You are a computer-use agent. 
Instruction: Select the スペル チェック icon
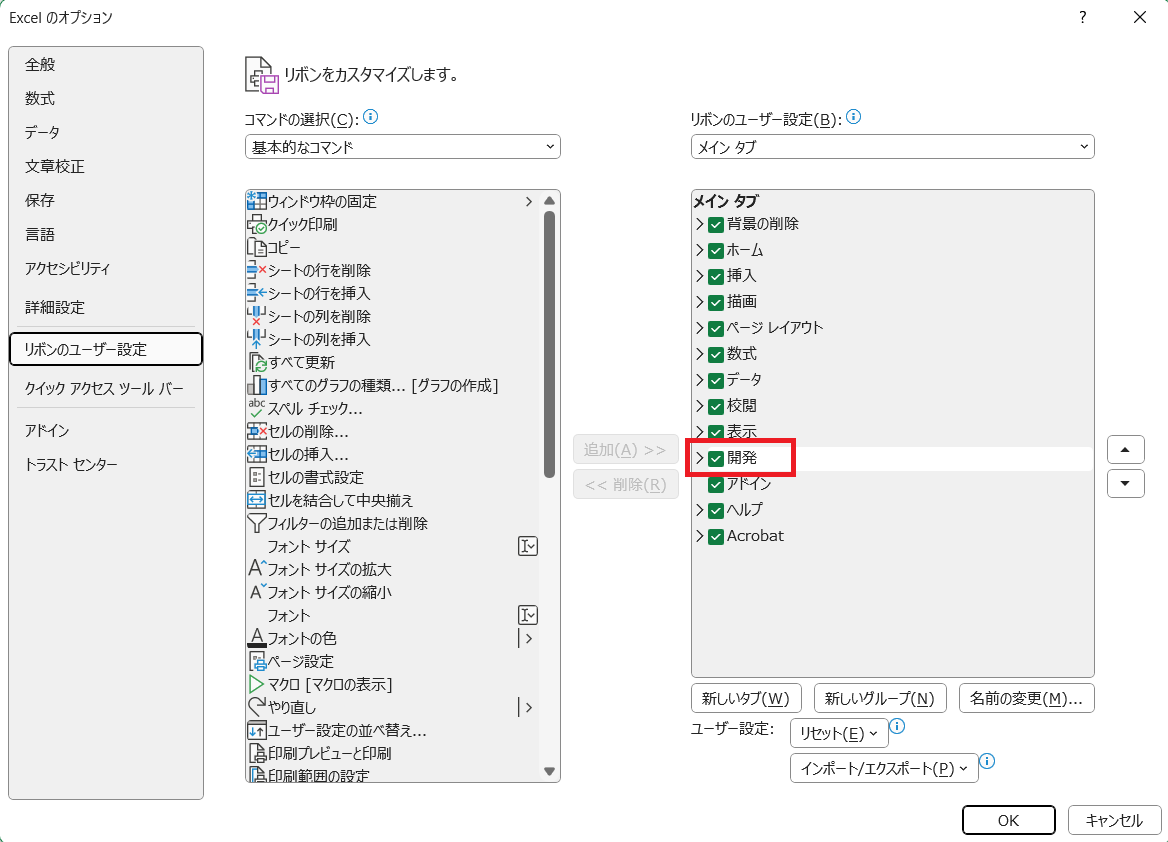click(x=256, y=408)
